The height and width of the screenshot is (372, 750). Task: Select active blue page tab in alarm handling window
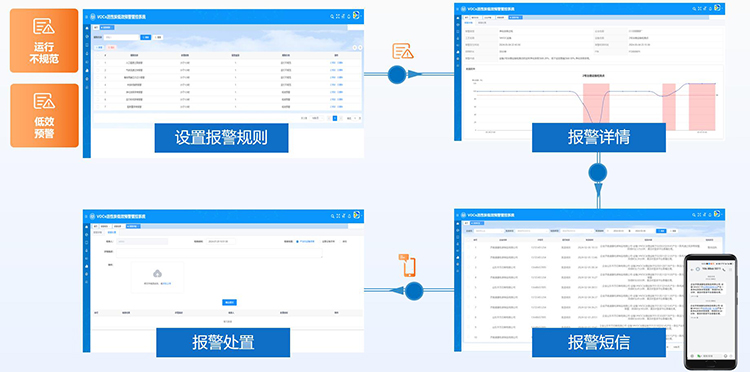click(133, 226)
